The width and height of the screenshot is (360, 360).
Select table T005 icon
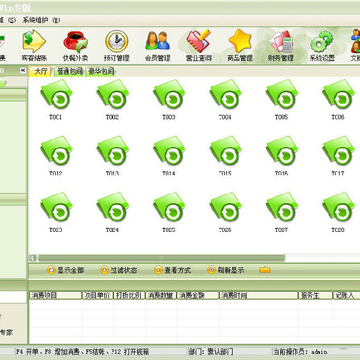coord(282,95)
